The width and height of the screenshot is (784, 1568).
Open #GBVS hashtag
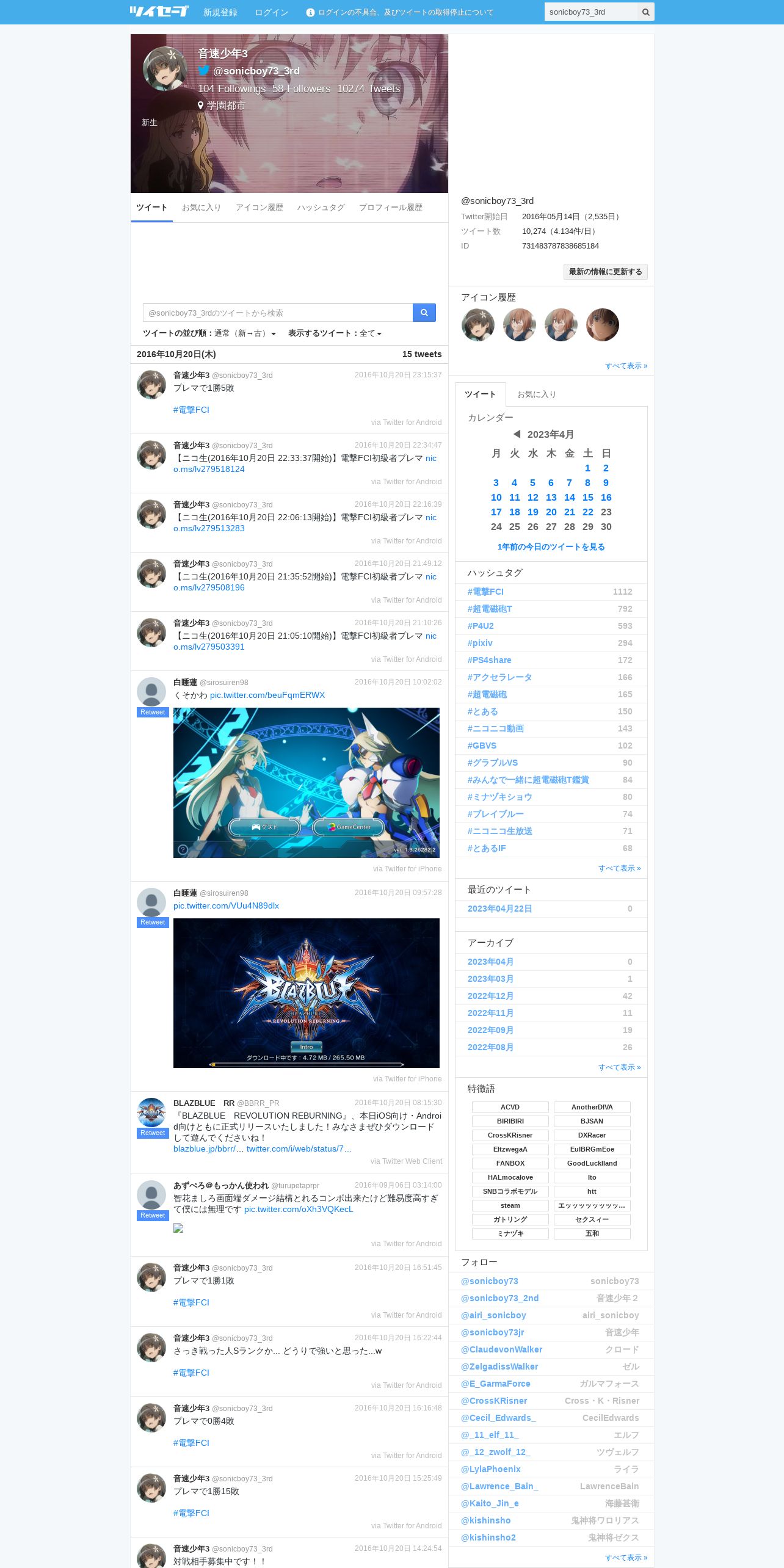tap(482, 746)
